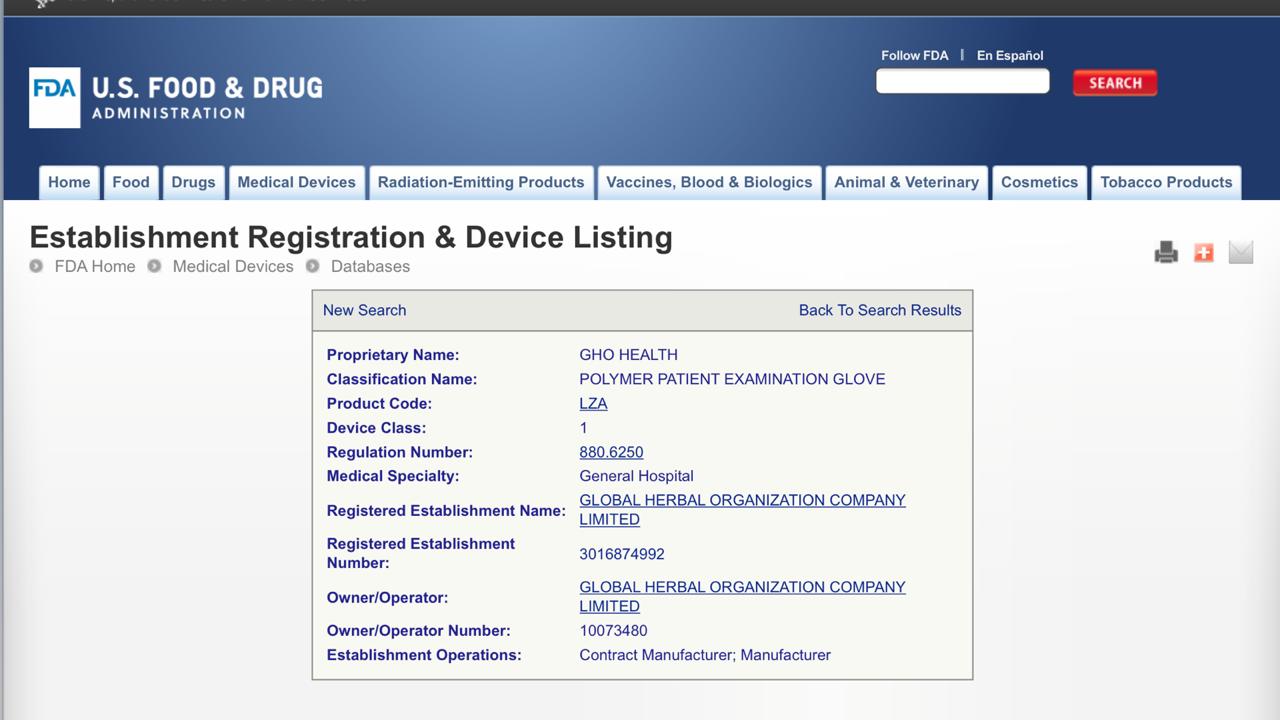Open the Drugs tab

pos(193,182)
